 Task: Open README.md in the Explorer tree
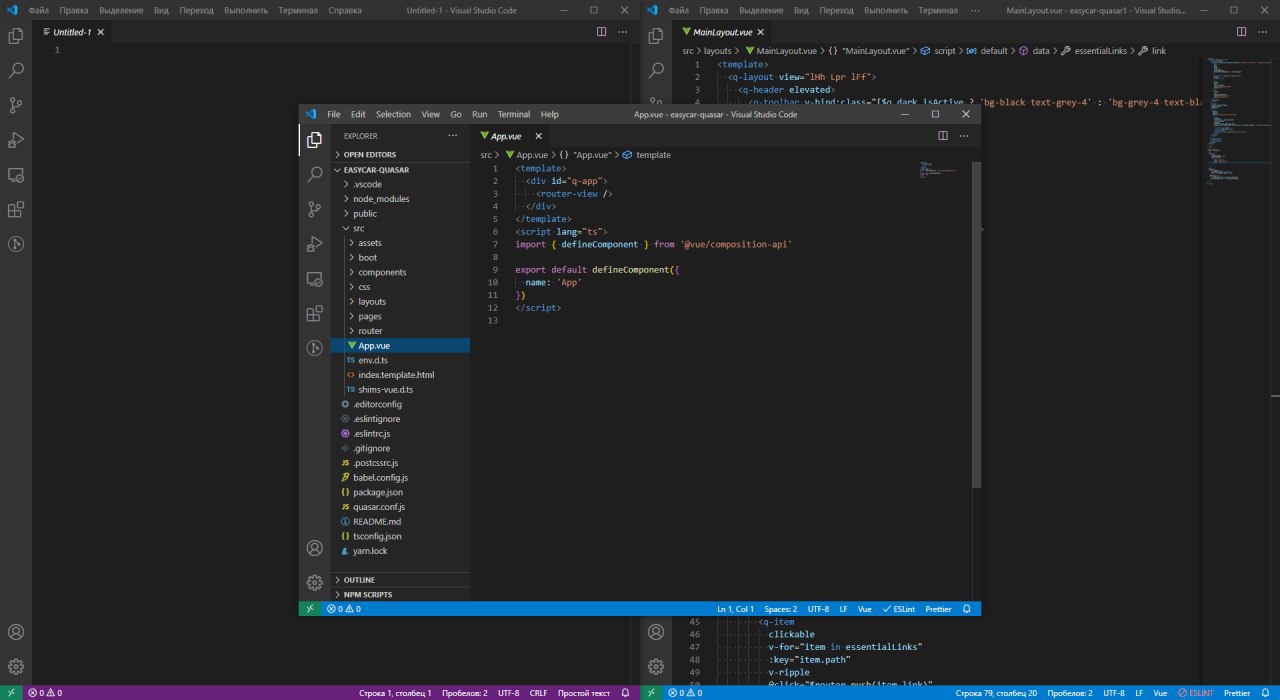tap(400, 521)
